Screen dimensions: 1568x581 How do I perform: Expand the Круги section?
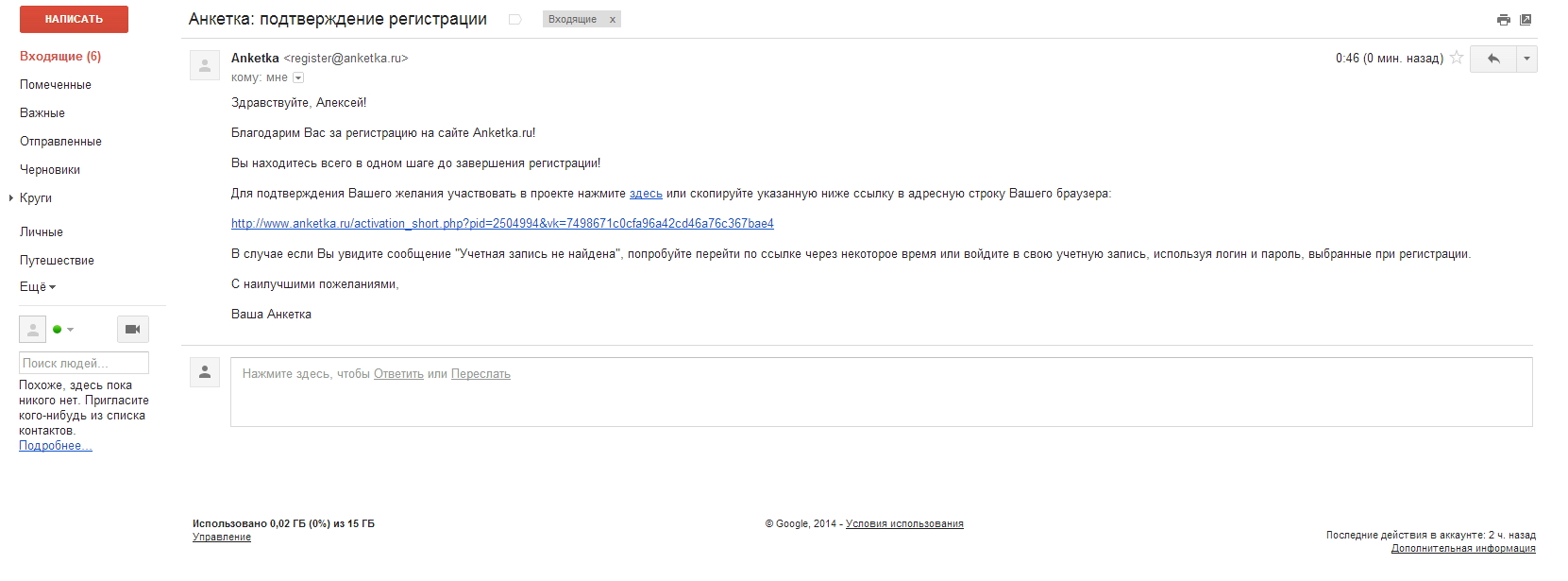[x=11, y=198]
